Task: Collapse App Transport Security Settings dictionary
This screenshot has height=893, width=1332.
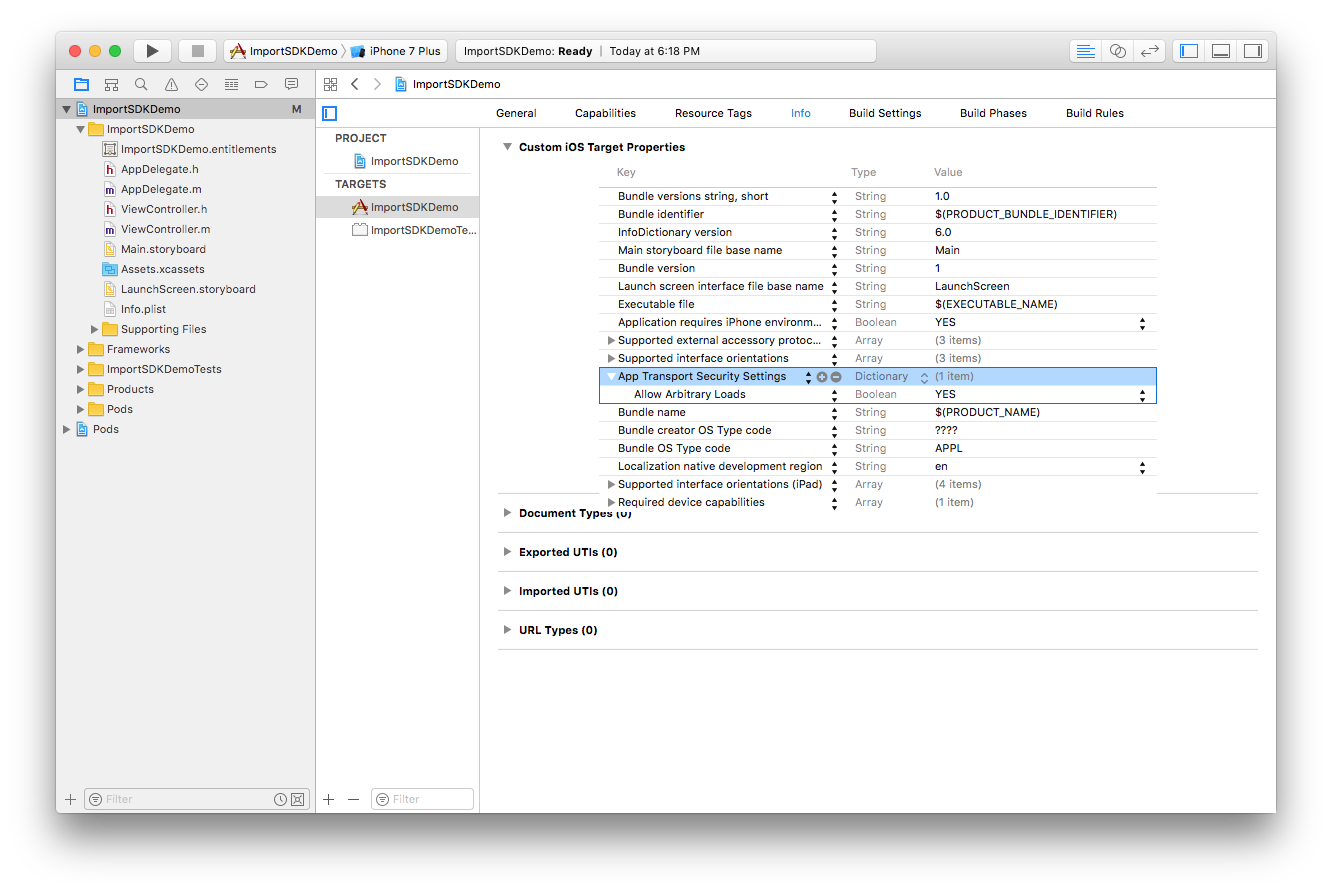Action: [x=611, y=377]
